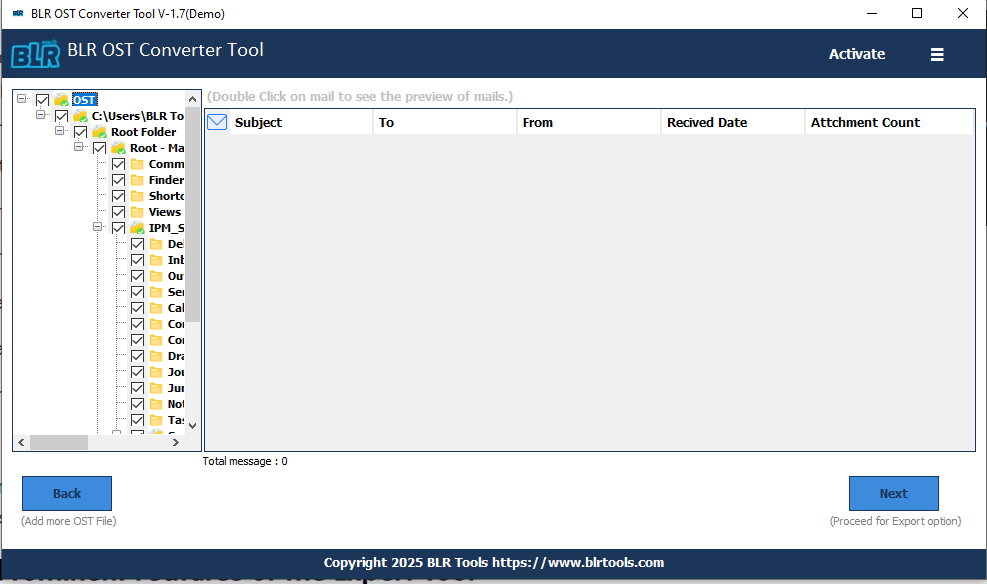The image size is (987, 584).
Task: Open the hamburger menu in top right
Action: point(937,55)
